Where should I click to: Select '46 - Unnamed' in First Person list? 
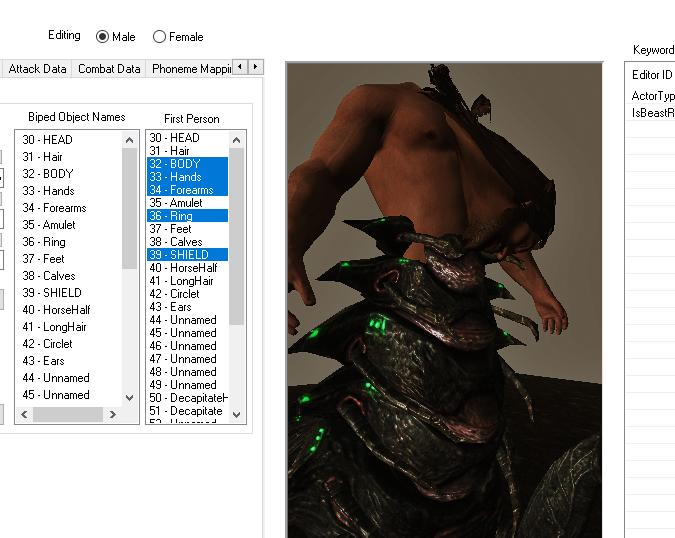click(x=188, y=346)
